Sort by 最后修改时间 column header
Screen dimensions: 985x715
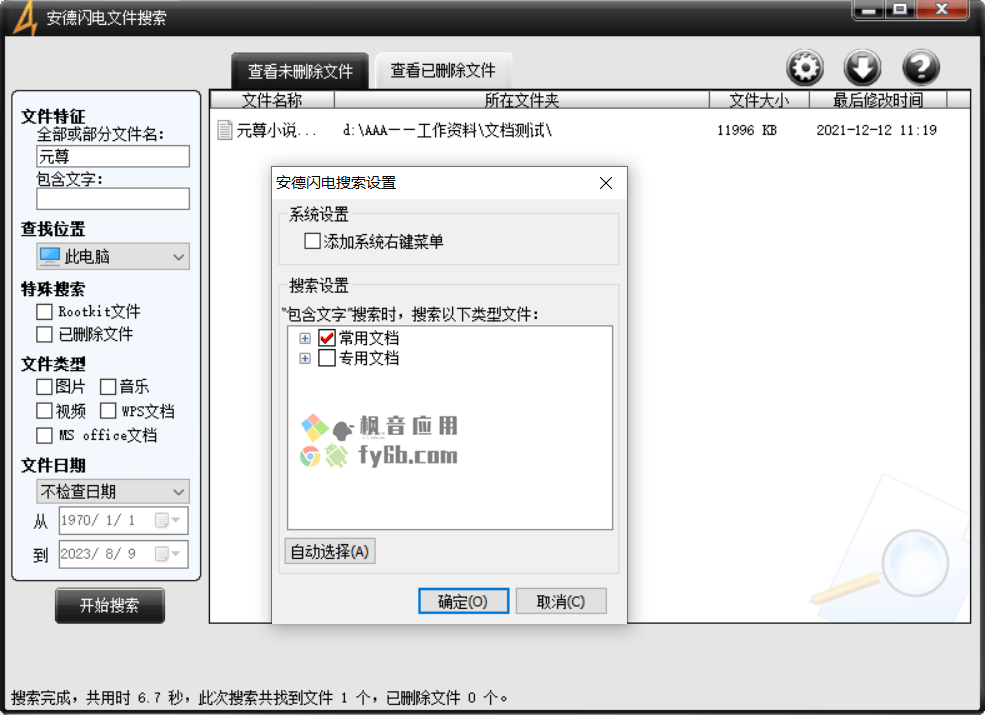pyautogui.click(x=878, y=100)
